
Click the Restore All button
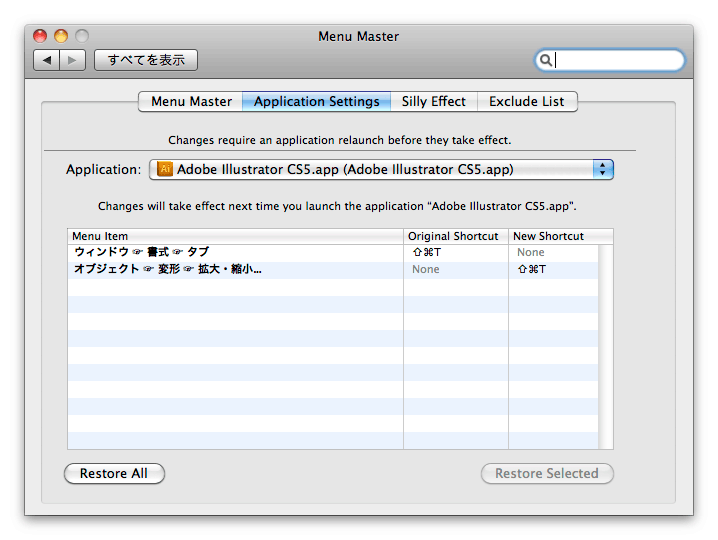pos(114,473)
